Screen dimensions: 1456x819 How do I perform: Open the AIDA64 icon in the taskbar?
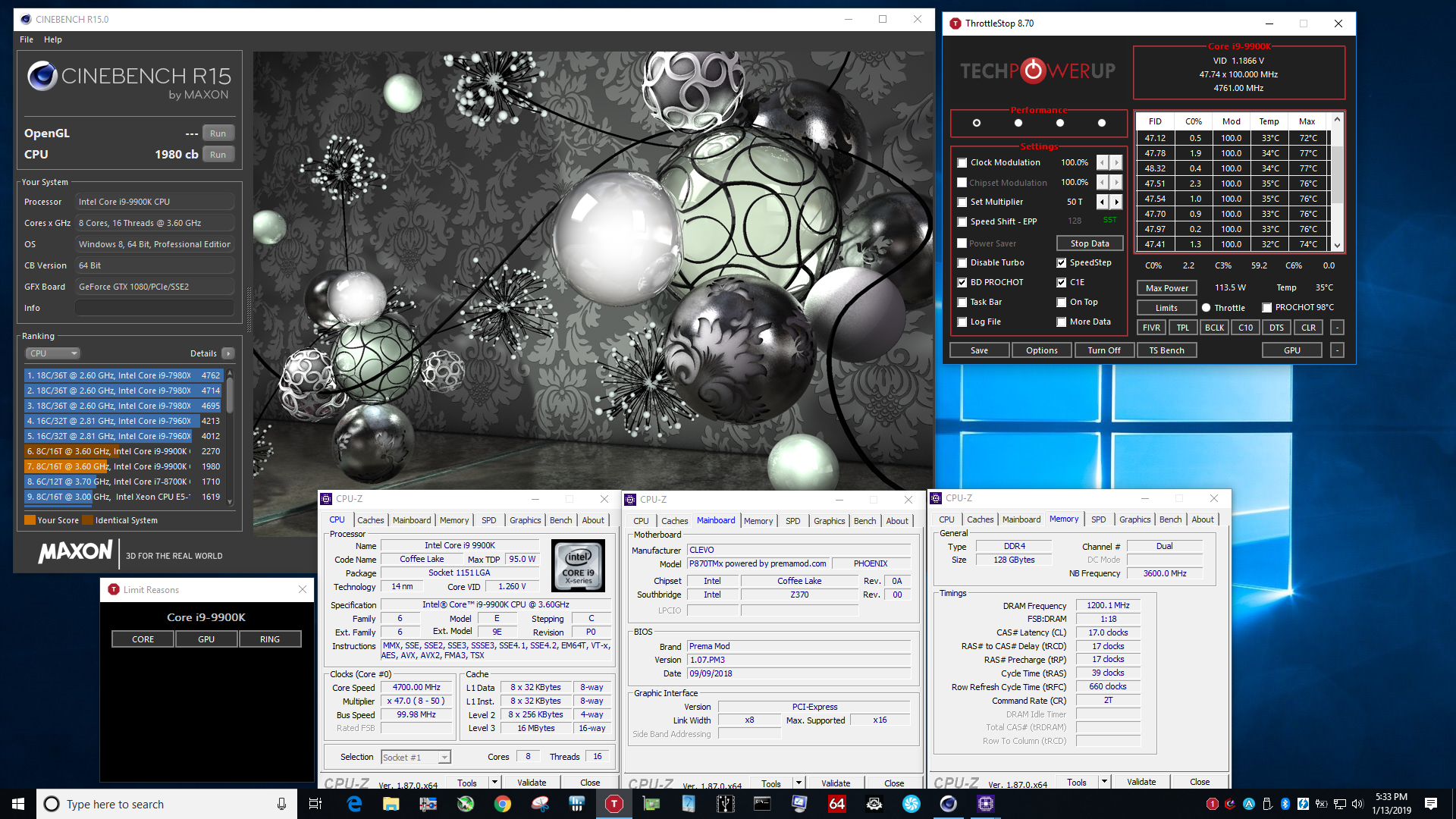click(836, 804)
